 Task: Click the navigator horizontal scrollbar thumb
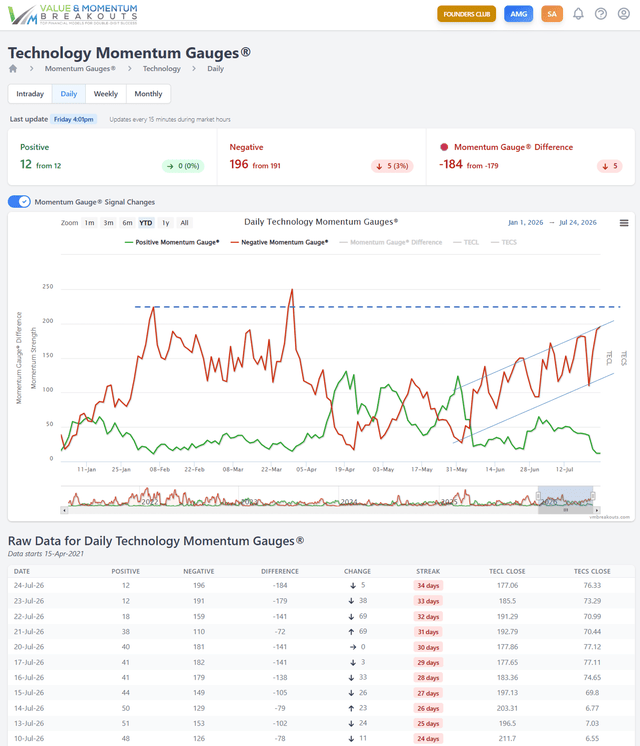(566, 510)
